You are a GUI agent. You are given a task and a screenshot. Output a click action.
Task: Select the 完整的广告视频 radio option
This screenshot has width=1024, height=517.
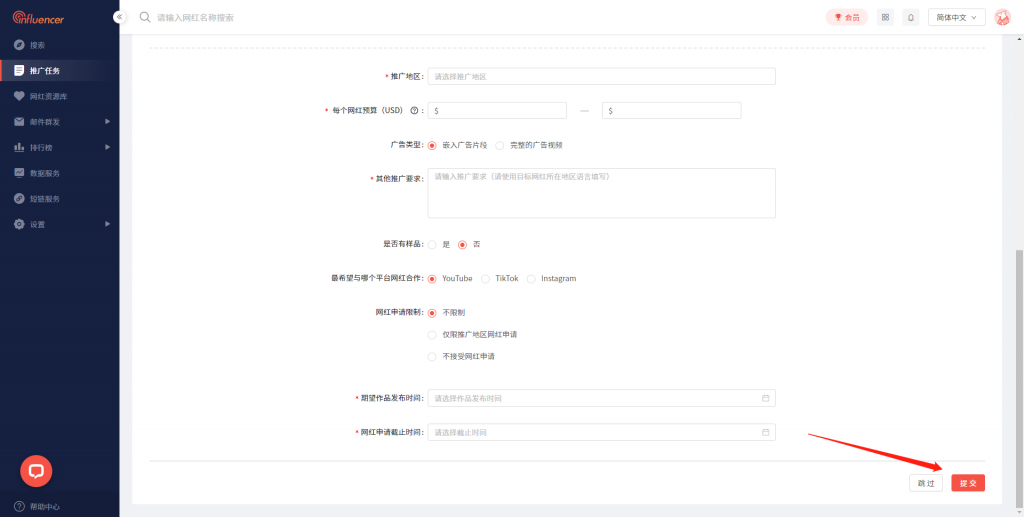[500, 145]
